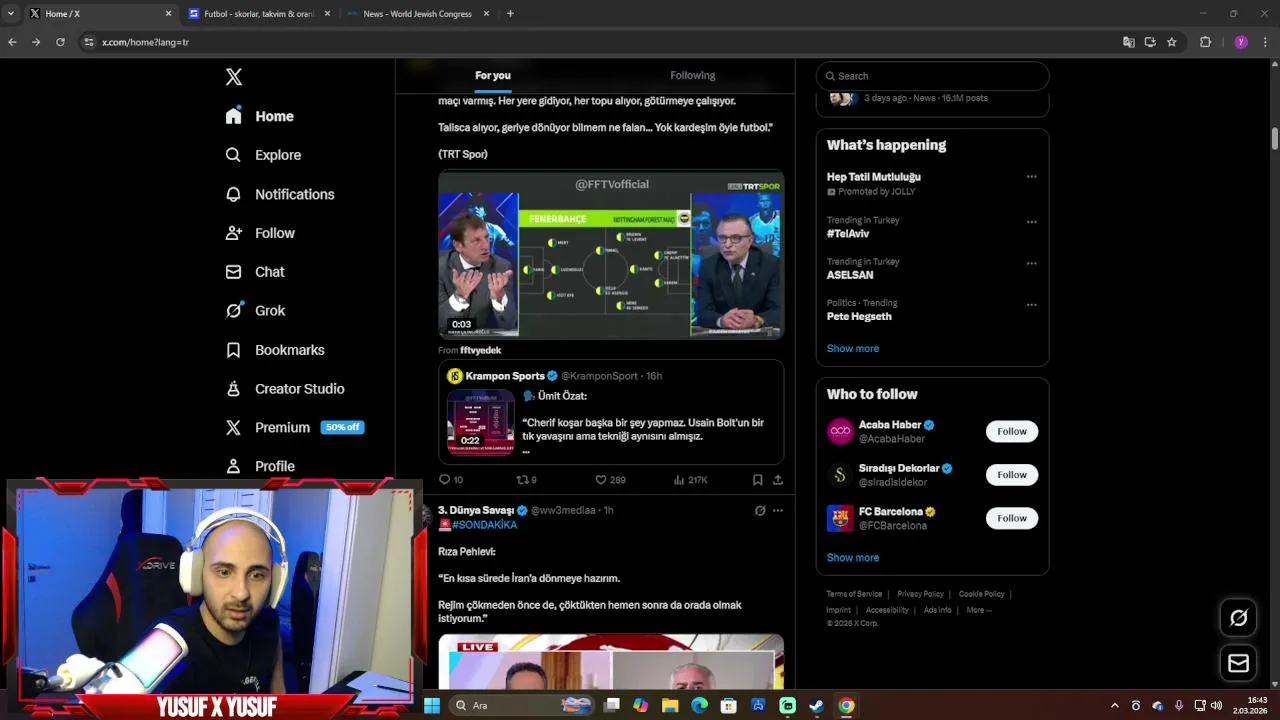1280x720 pixels.
Task: Reload the current page
Action: coord(60,42)
